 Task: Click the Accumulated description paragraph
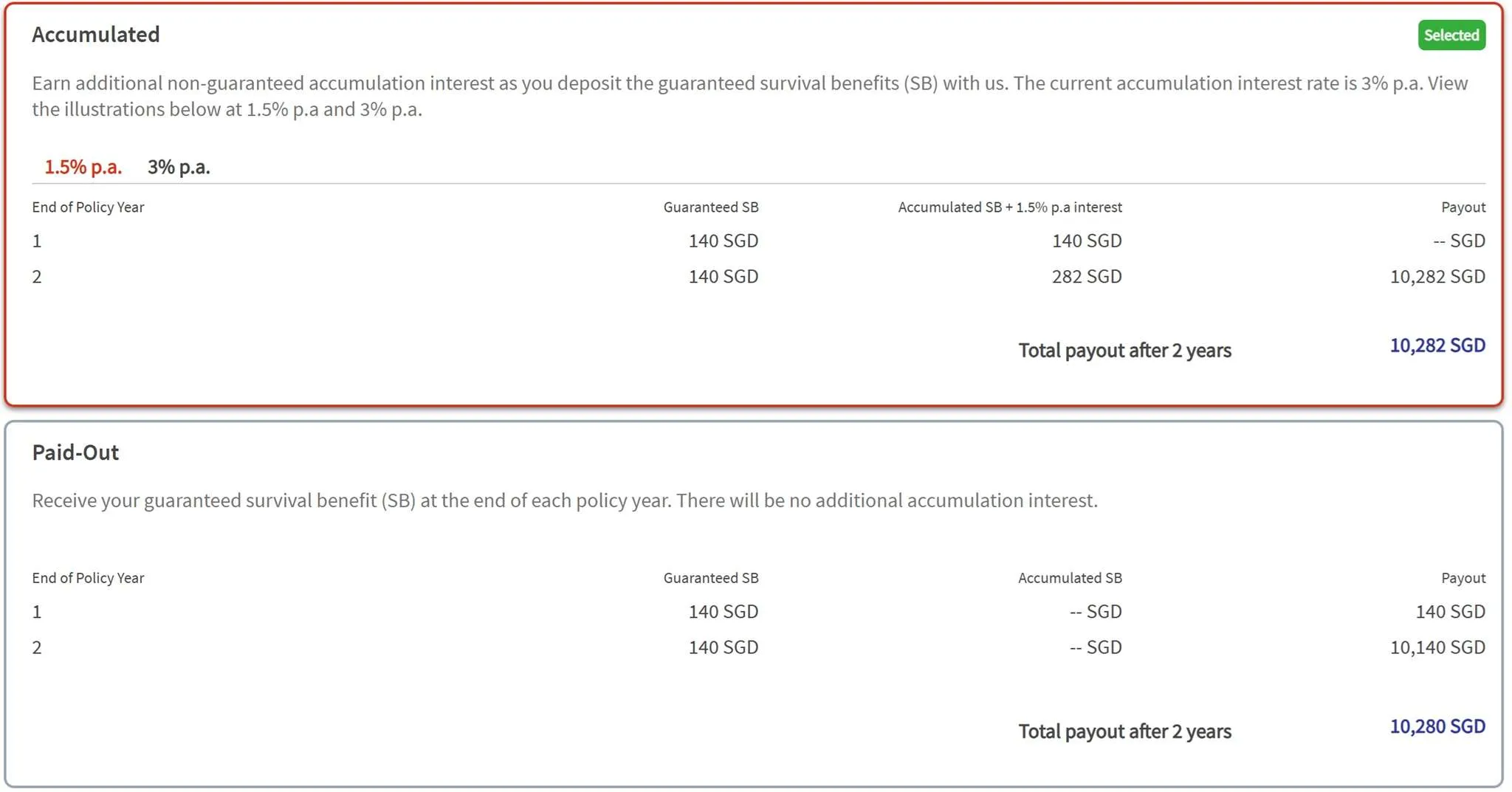click(x=750, y=96)
